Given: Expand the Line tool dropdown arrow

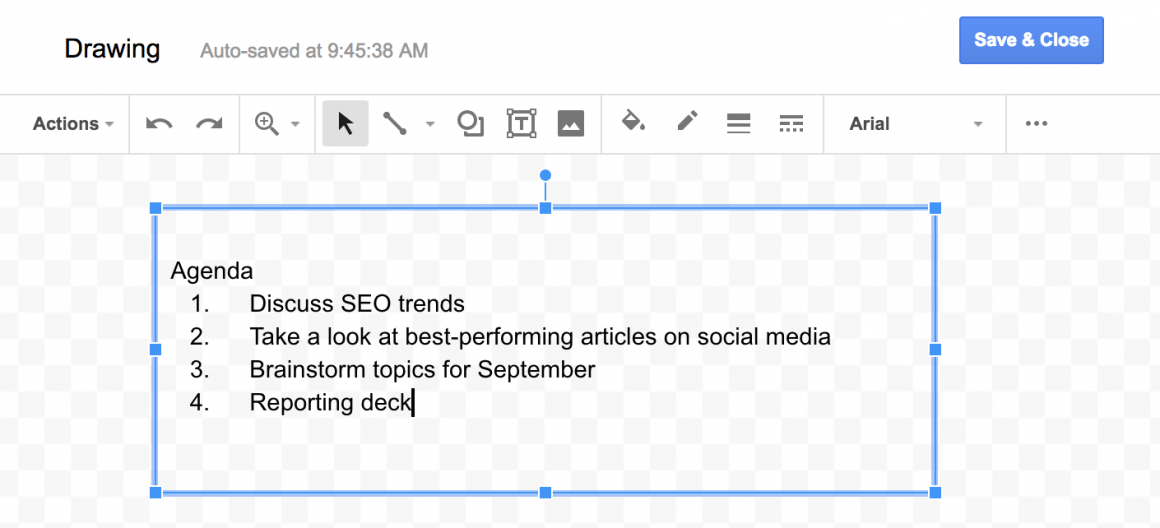Looking at the screenshot, I should pos(431,124).
